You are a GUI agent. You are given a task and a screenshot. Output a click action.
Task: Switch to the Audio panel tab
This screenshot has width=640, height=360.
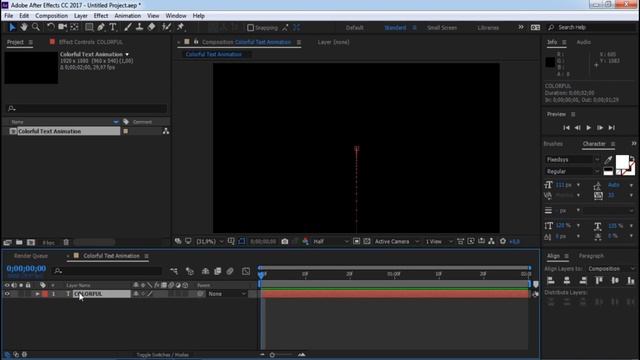point(583,42)
